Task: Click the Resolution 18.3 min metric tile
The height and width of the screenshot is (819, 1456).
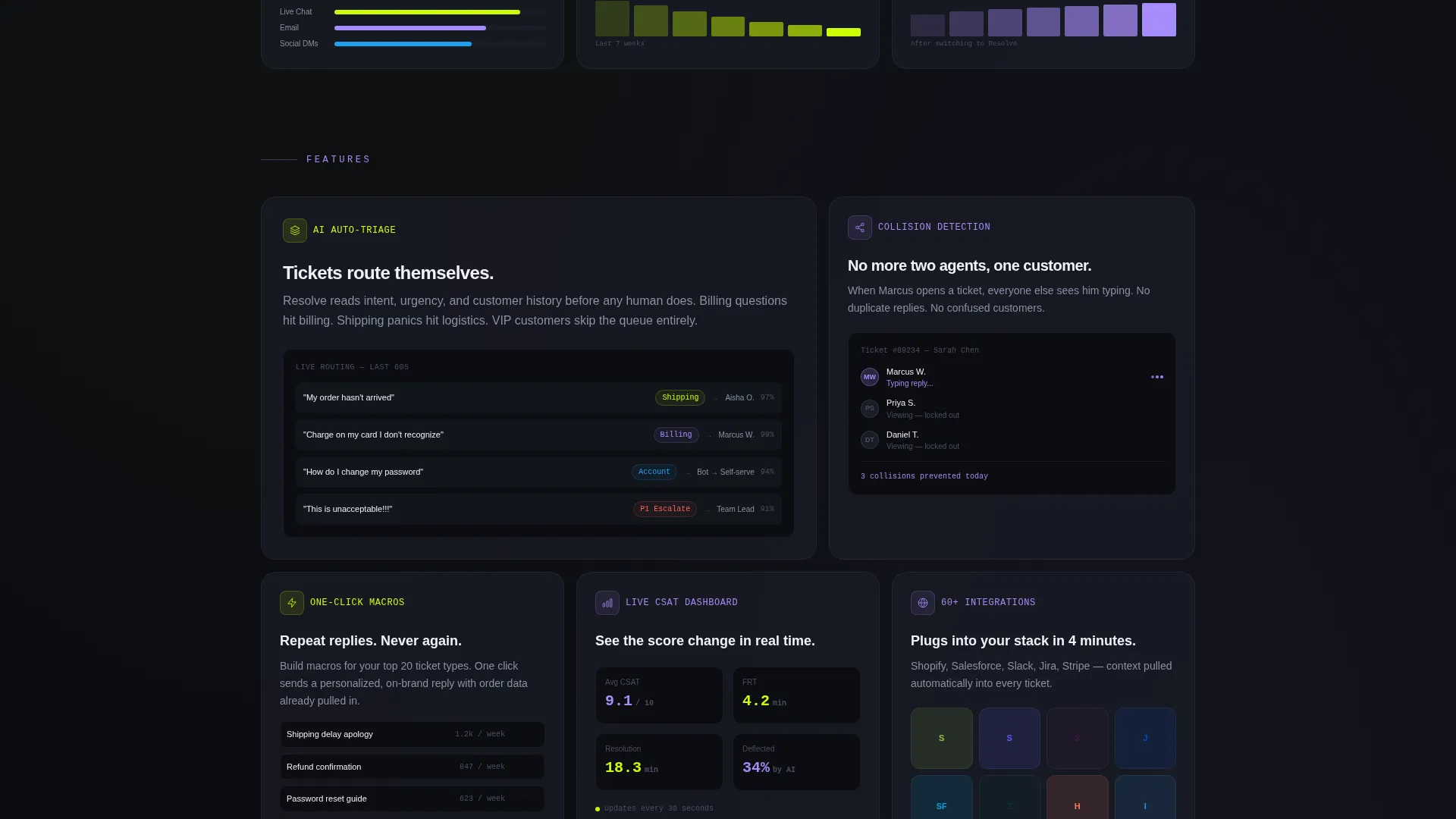Action: coord(659,762)
